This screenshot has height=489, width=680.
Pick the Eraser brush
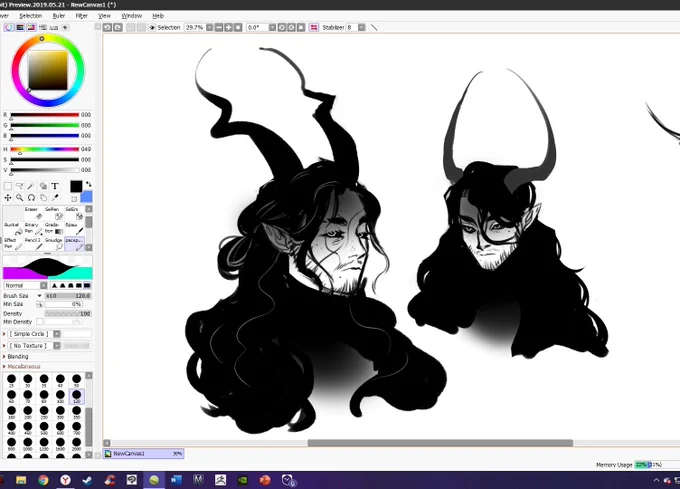click(33, 214)
